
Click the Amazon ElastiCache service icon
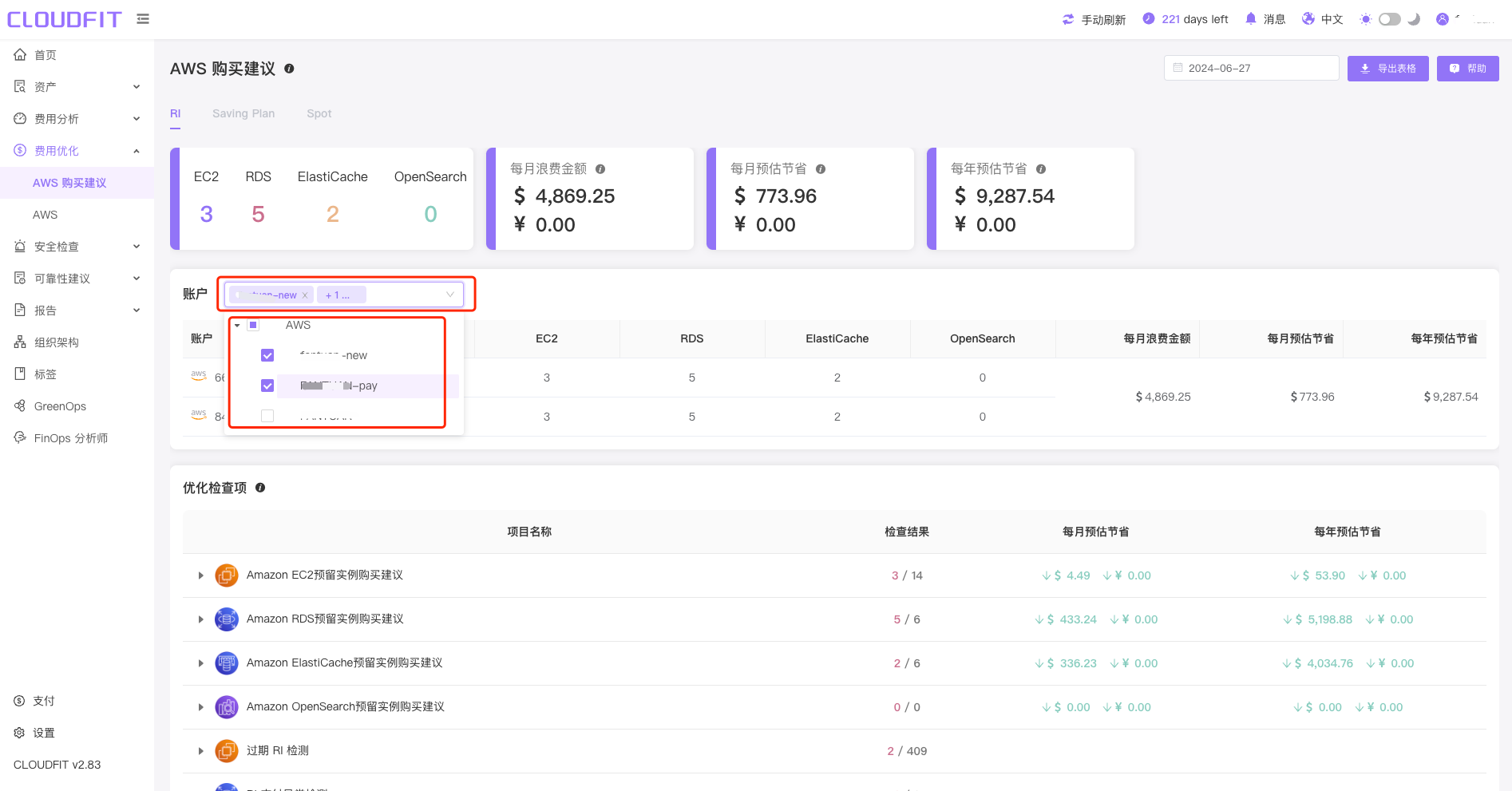coord(227,662)
